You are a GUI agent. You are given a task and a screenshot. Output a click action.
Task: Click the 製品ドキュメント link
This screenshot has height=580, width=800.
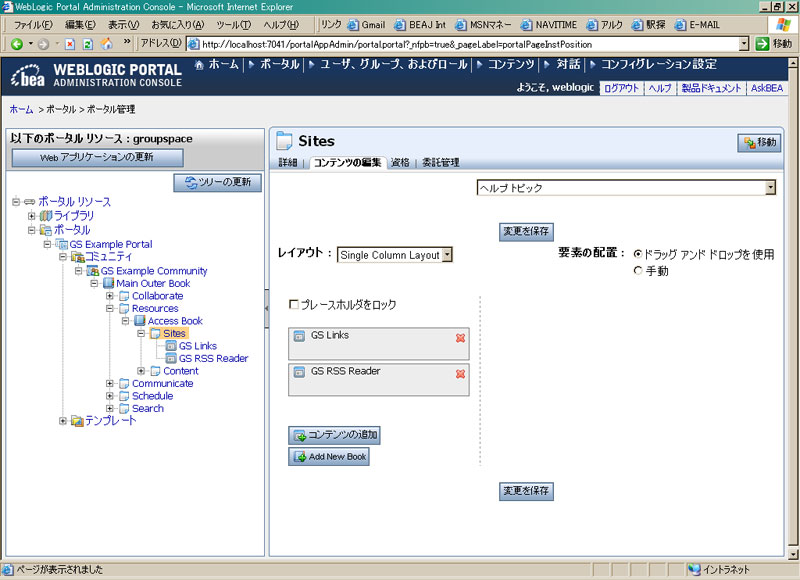pyautogui.click(x=711, y=88)
